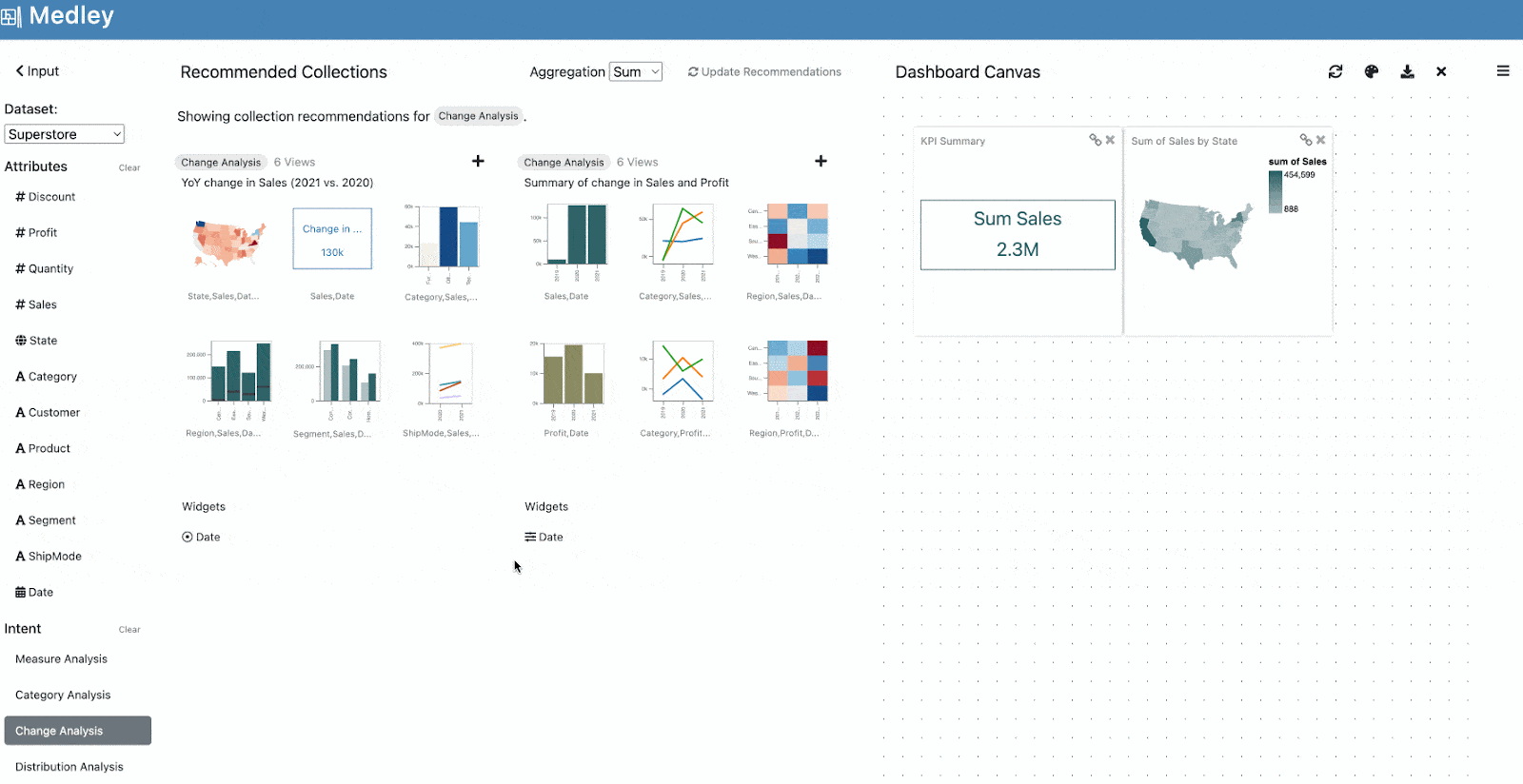Click link icon on Sales by State
Image resolution: width=1523 pixels, height=784 pixels.
1306,140
